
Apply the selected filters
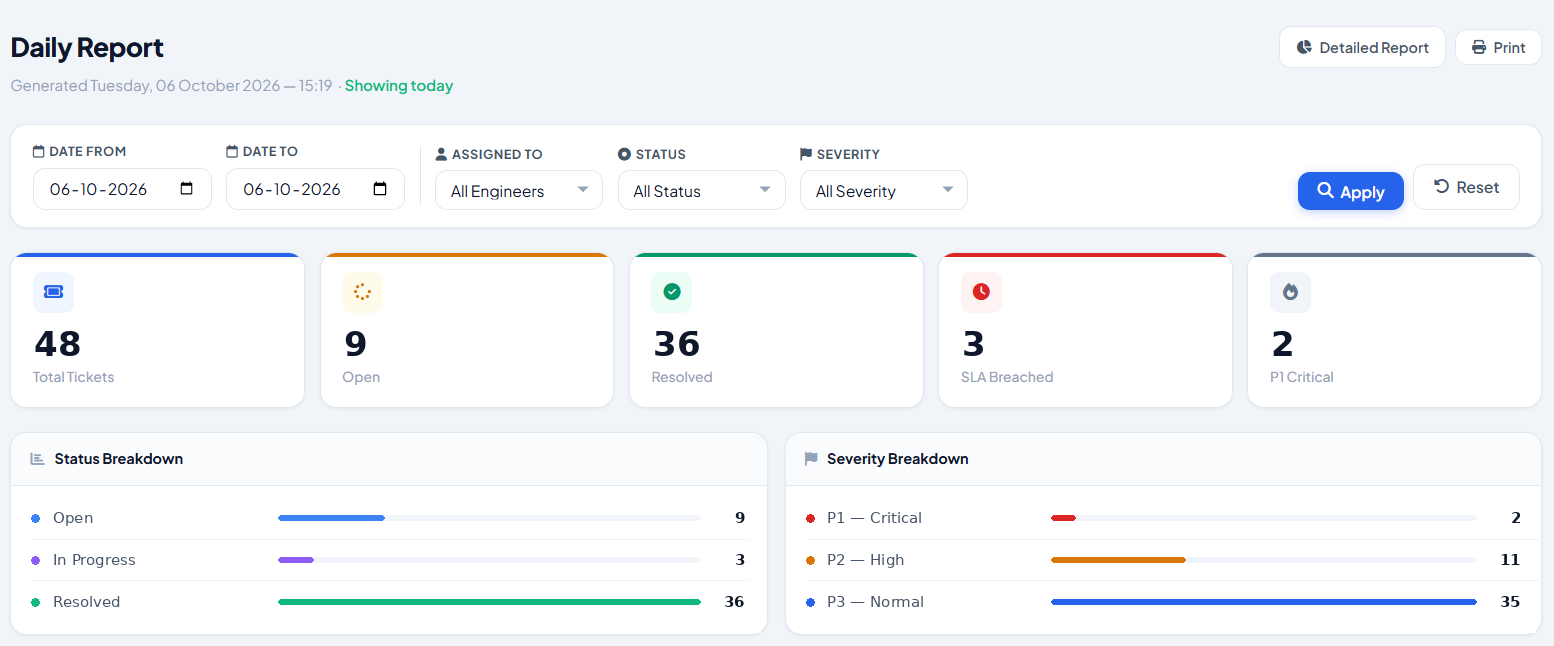pyautogui.click(x=1351, y=191)
